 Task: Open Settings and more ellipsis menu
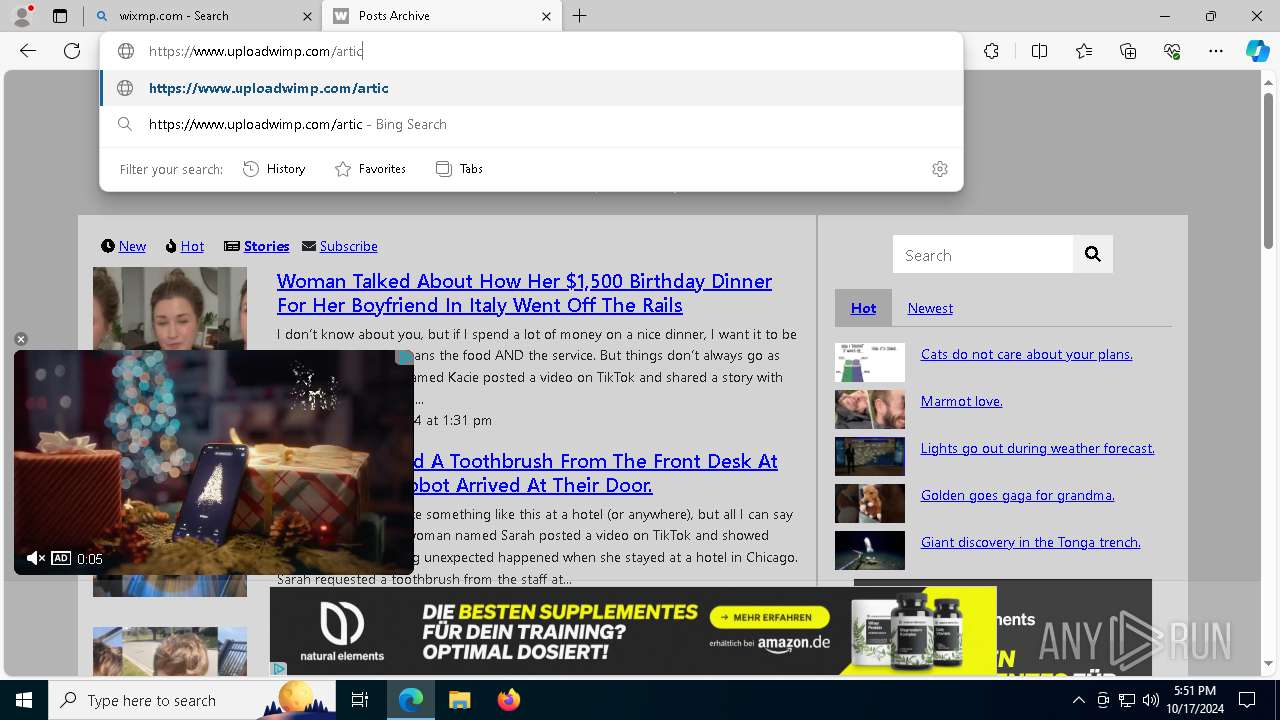click(1216, 51)
